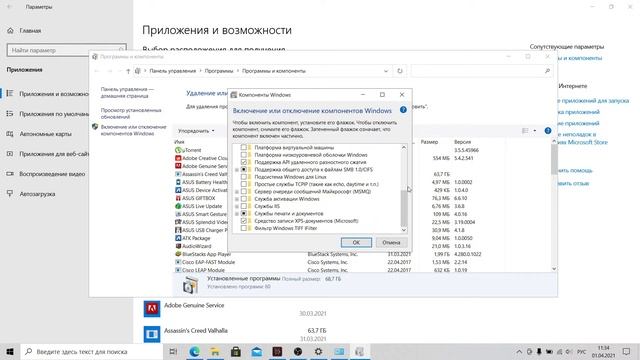640x360 pixels.
Task: Enable the IIS services checkbox
Action: 244,206
